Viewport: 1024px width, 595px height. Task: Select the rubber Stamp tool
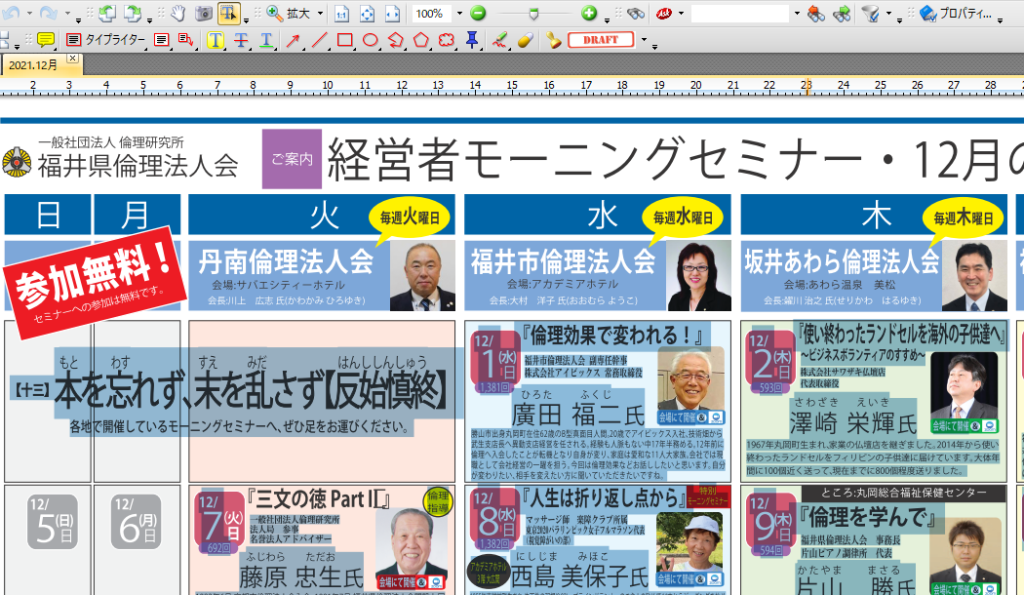pyautogui.click(x=554, y=40)
